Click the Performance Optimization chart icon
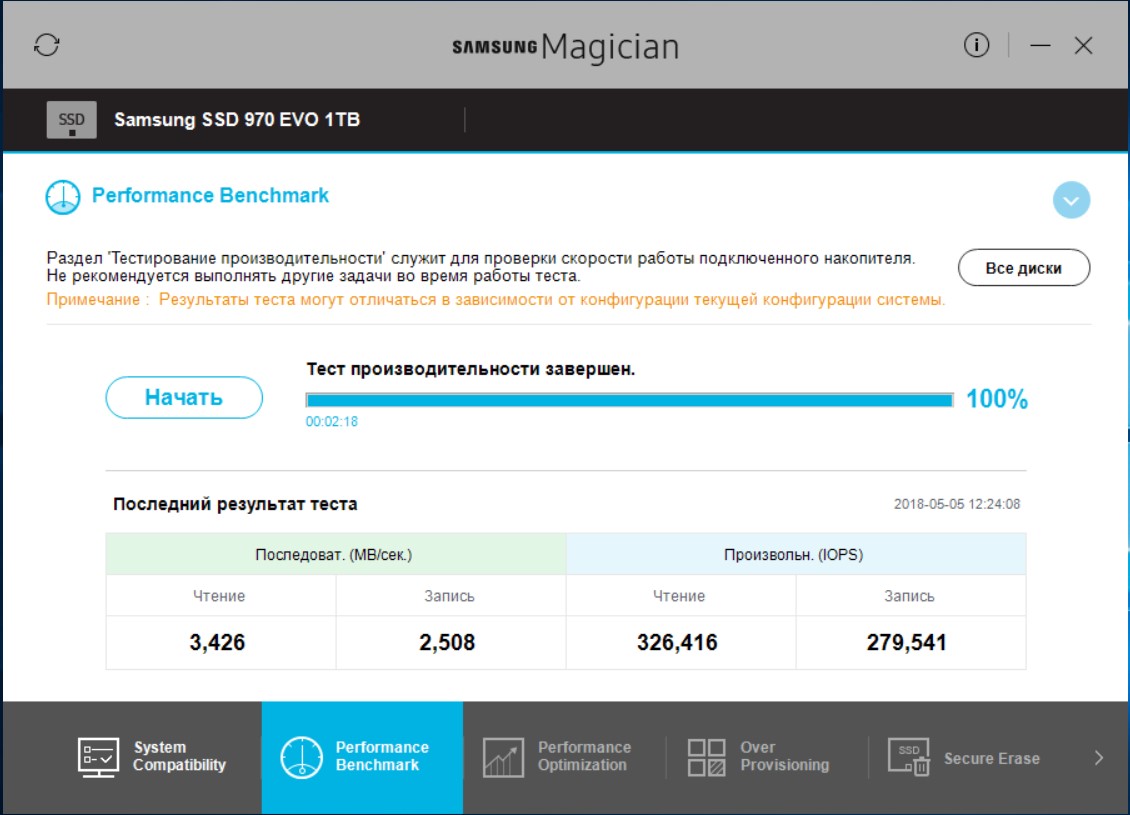 tap(503, 757)
